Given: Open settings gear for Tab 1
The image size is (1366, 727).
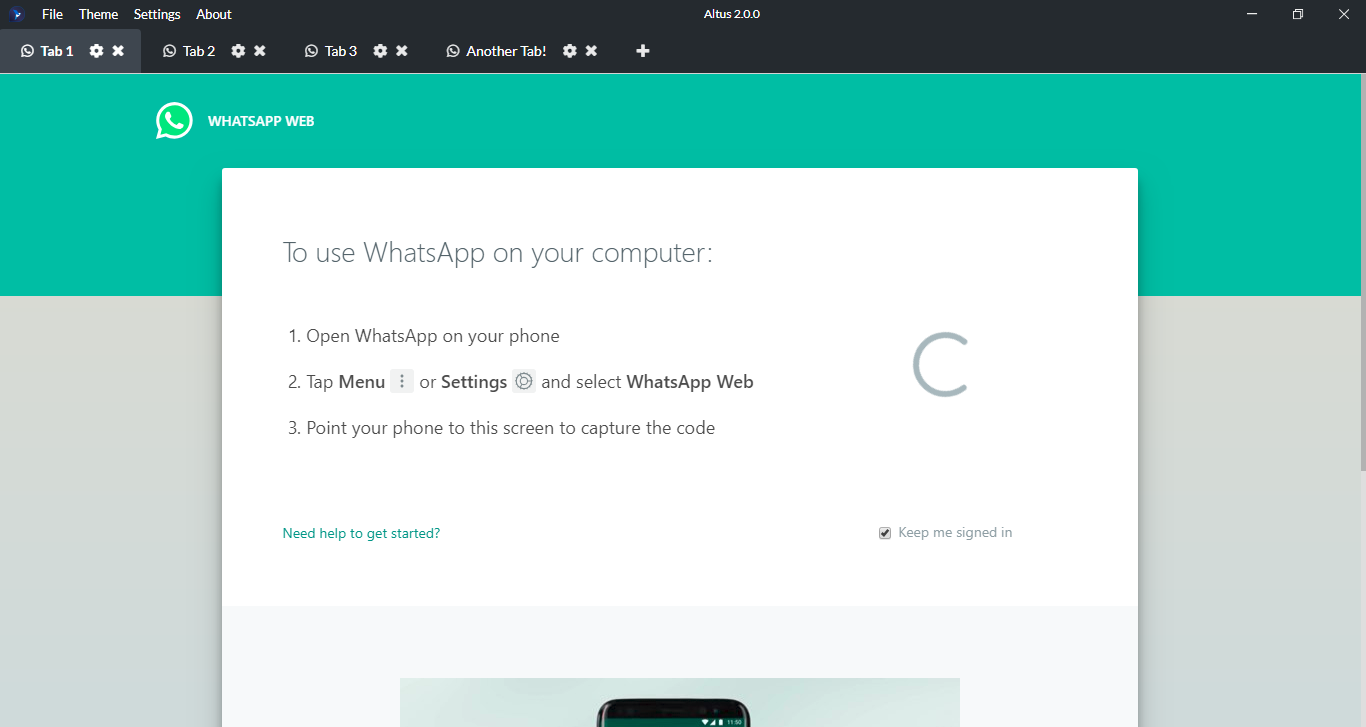Looking at the screenshot, I should coord(96,51).
